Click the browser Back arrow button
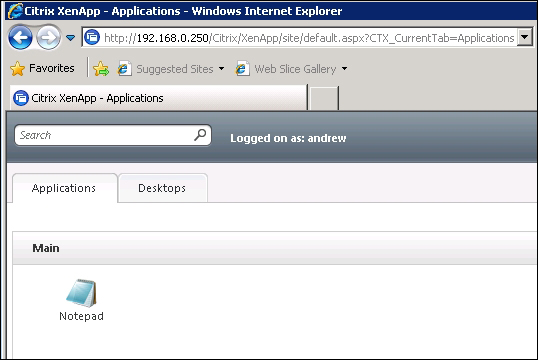 tap(21, 37)
